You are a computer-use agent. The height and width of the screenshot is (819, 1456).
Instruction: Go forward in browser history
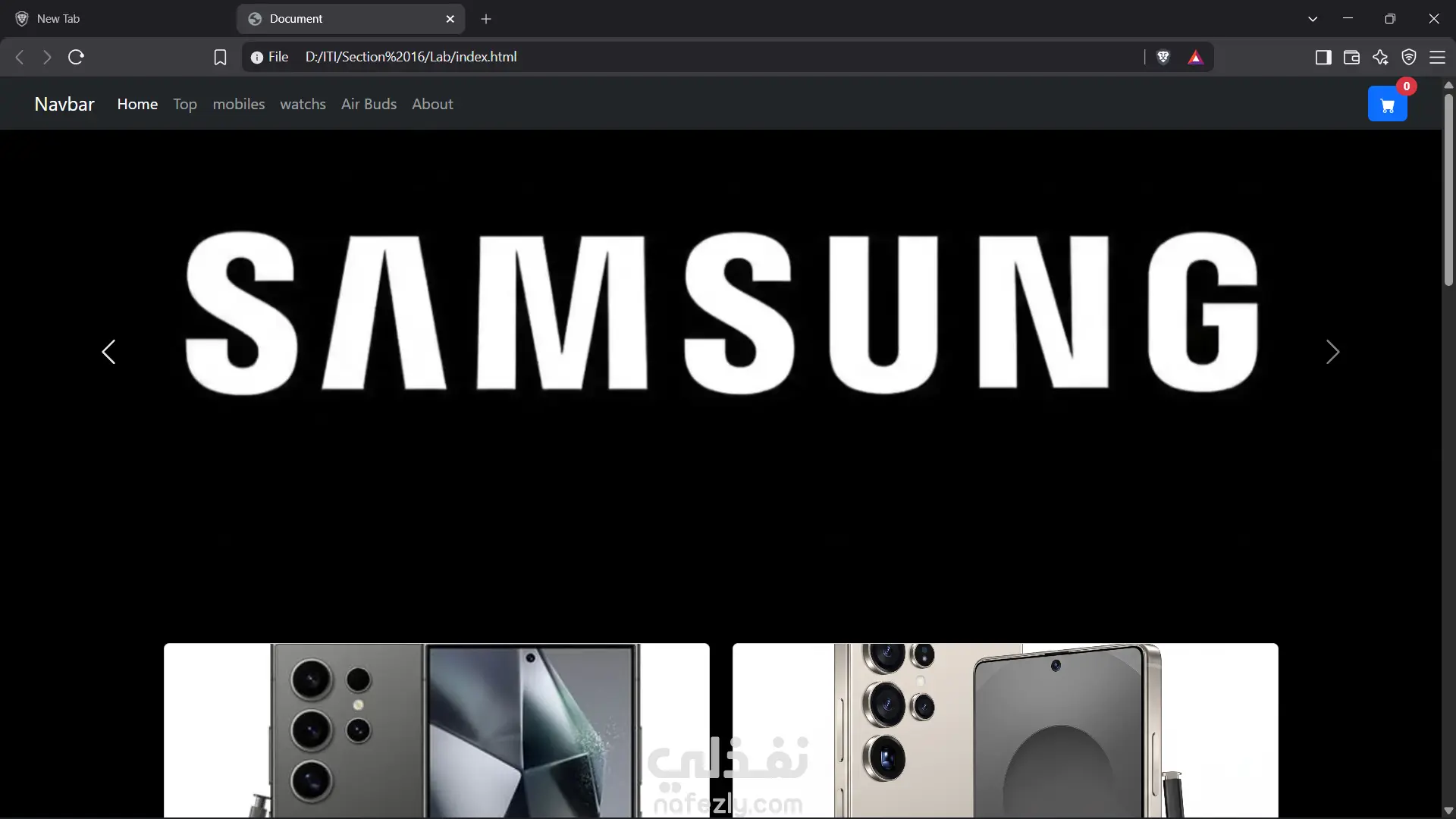pyautogui.click(x=47, y=57)
